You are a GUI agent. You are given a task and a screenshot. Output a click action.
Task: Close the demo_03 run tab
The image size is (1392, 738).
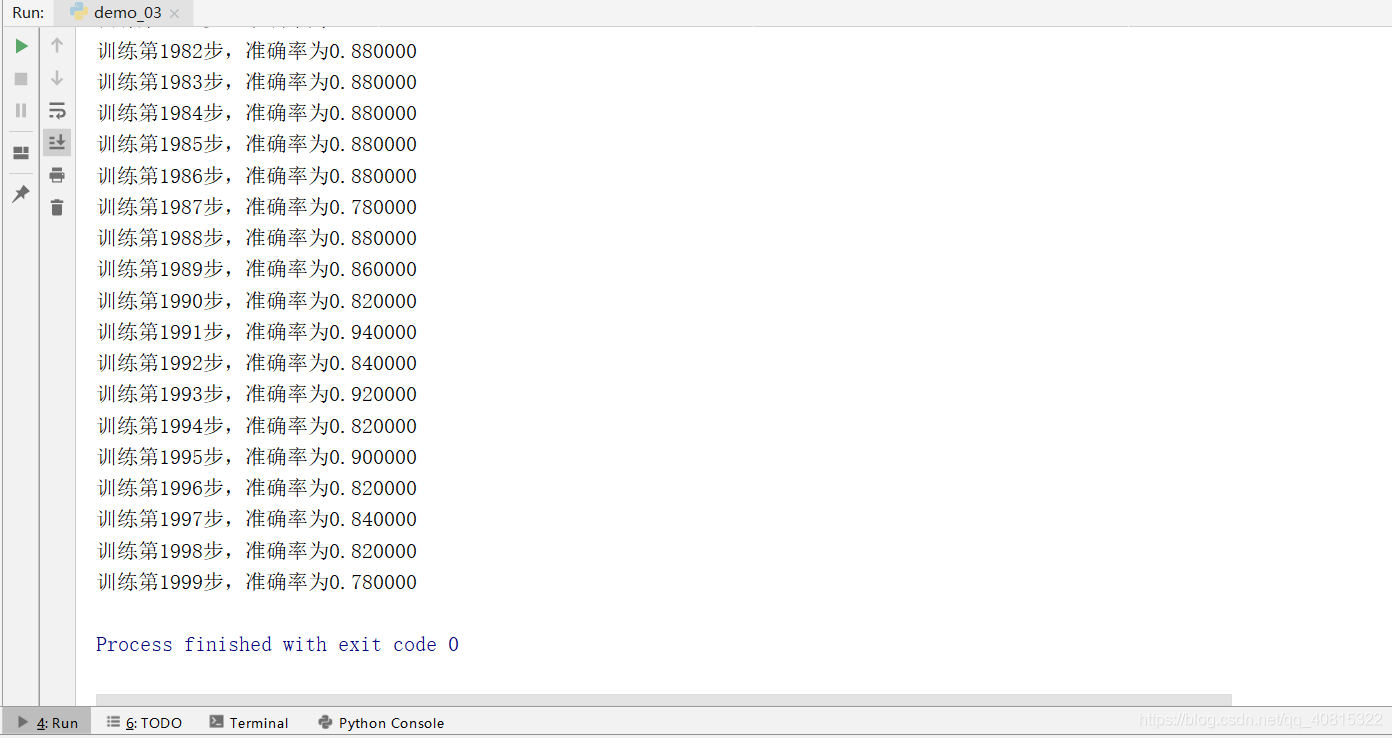click(175, 14)
